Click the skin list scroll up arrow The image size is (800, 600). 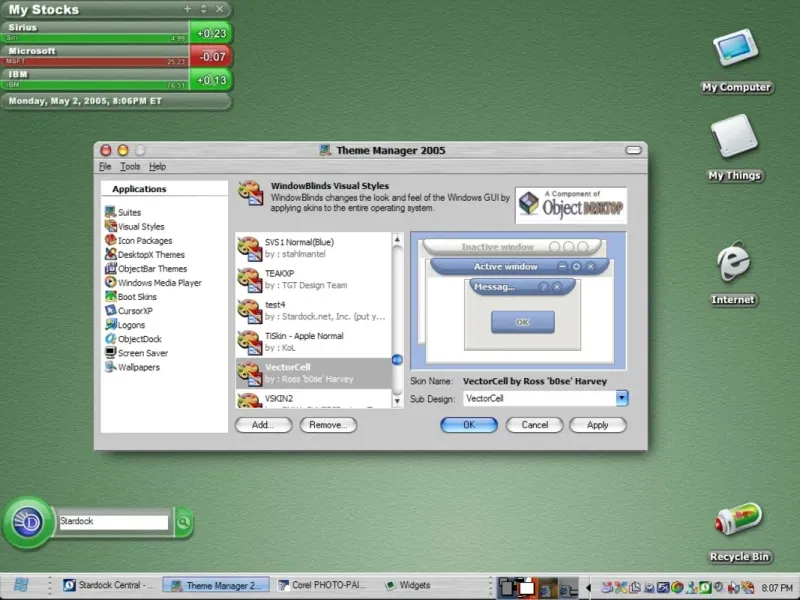coord(397,239)
